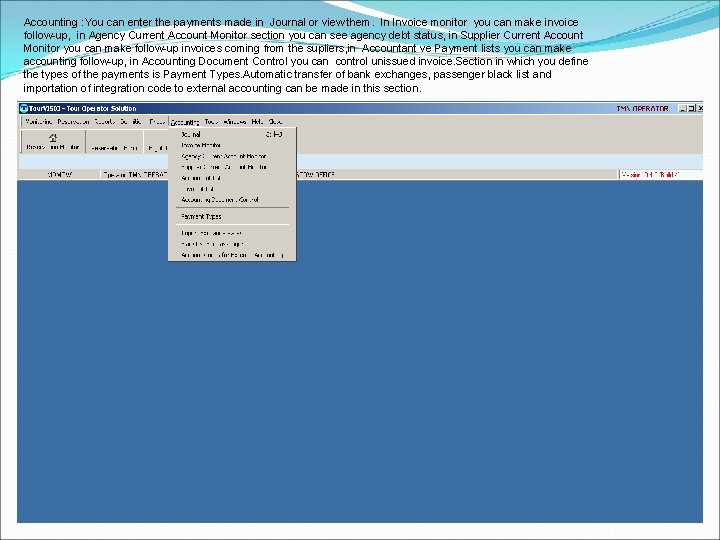Open the Help menu

[257, 122]
